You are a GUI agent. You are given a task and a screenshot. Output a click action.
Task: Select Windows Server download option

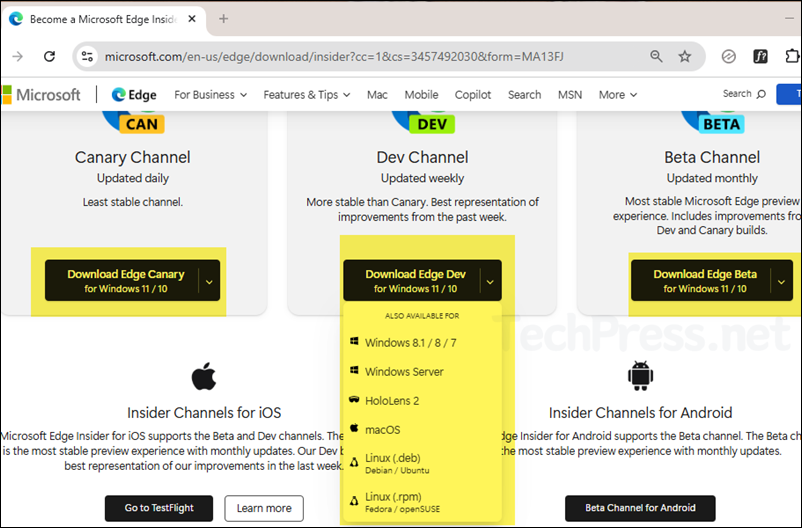tap(422, 371)
